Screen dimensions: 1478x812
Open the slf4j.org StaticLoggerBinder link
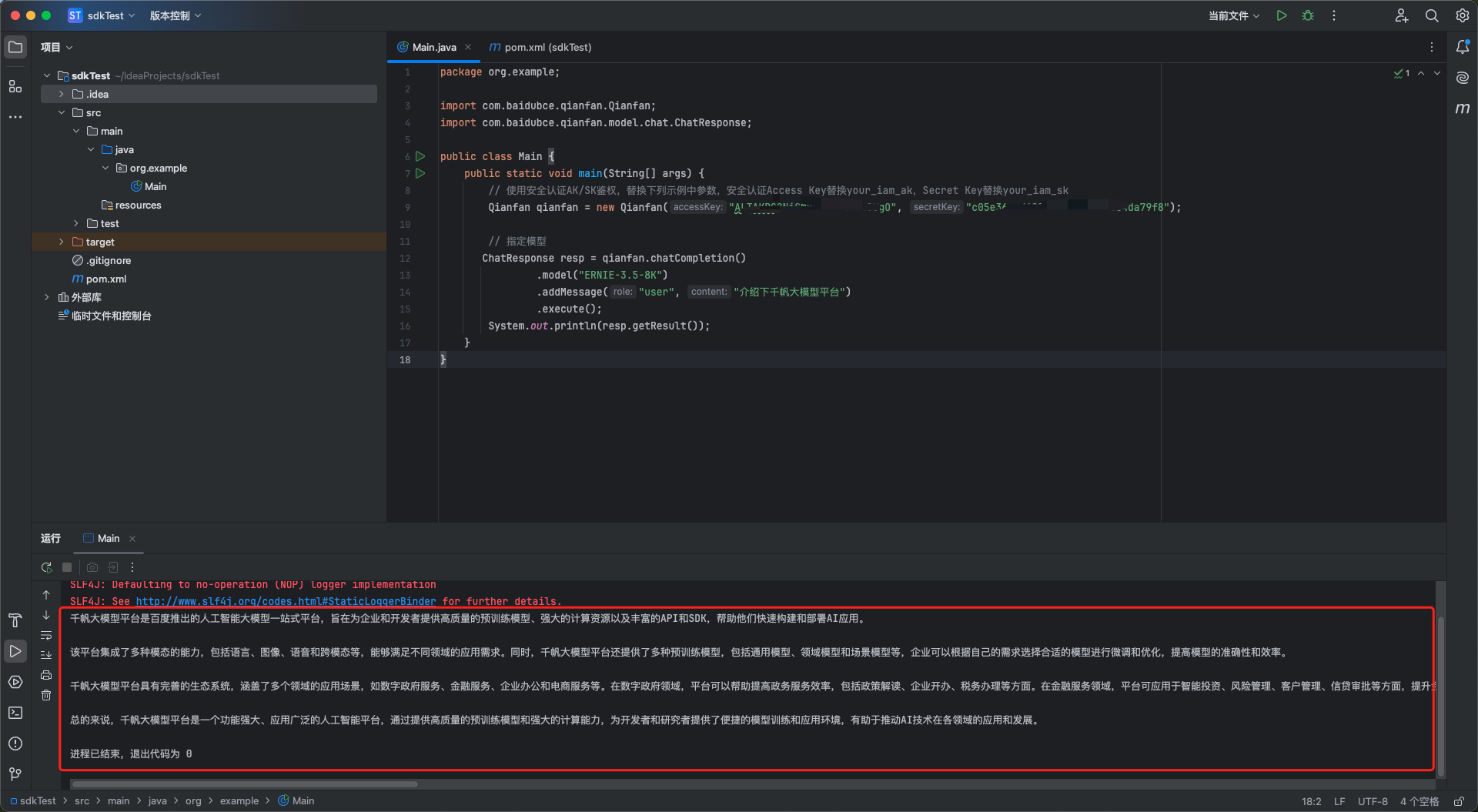click(x=286, y=601)
